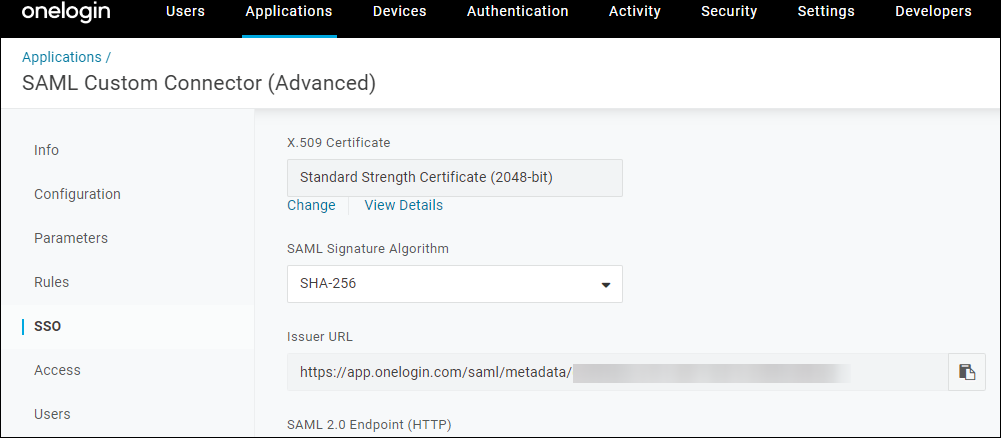Open the Developers top menu
This screenshot has height=438, width=1001.
pos(933,11)
